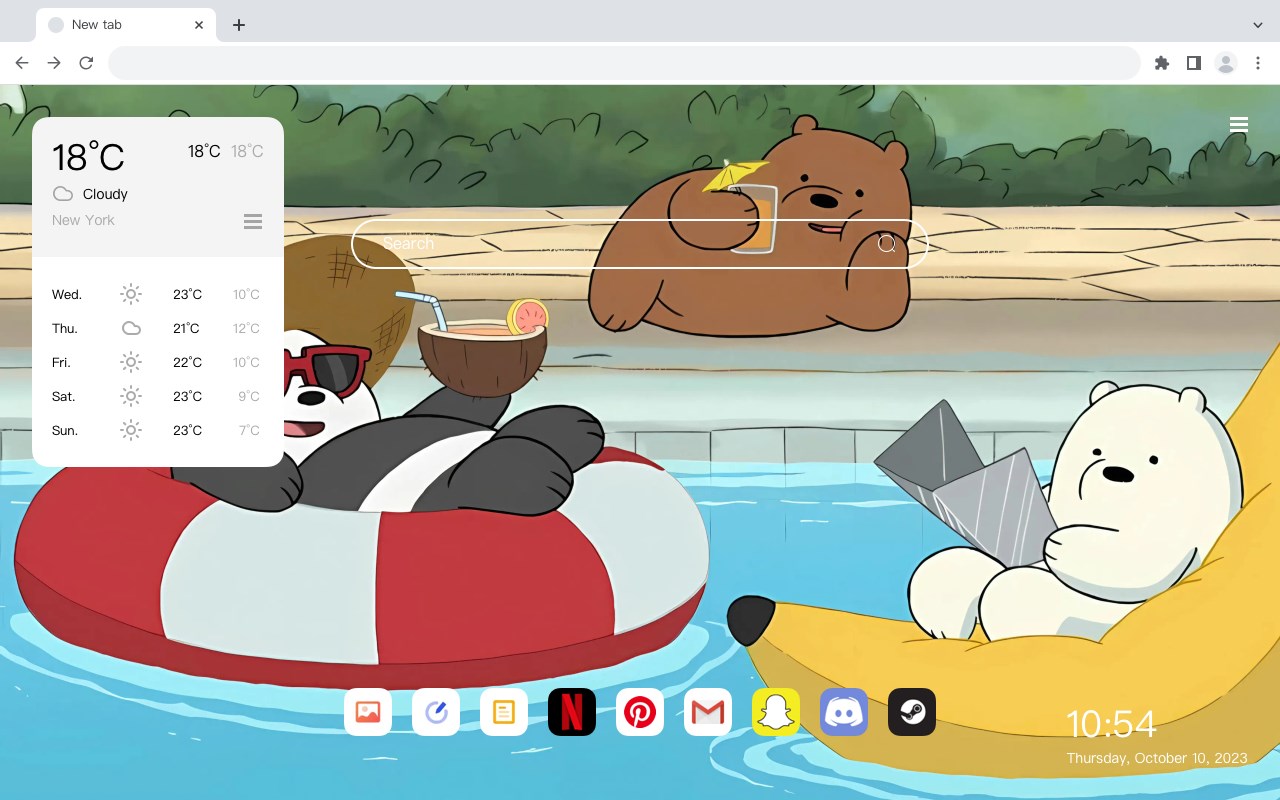The height and width of the screenshot is (800, 1280).
Task: Click the Search input field
Action: [x=640, y=244]
